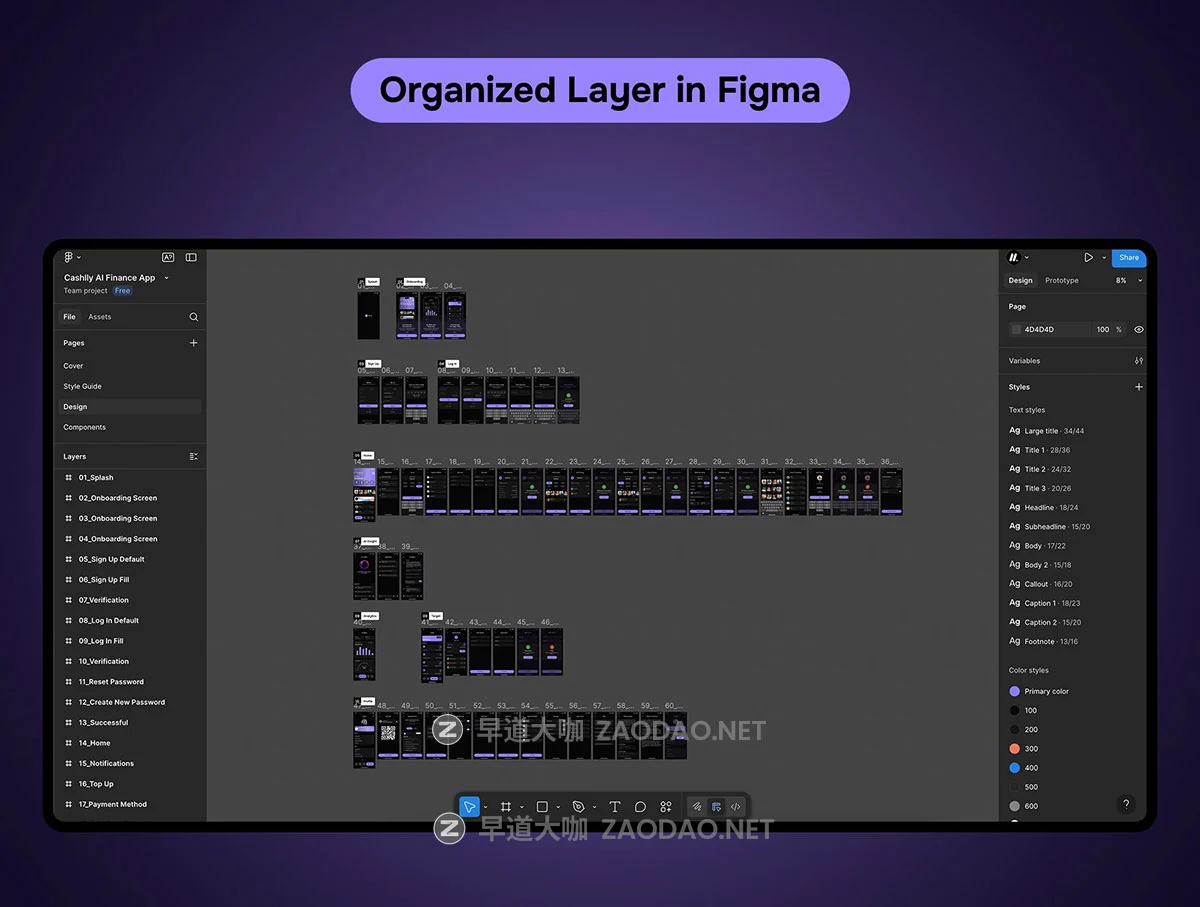Image resolution: width=1200 pixels, height=907 pixels.
Task: Toggle the sidebar panel layout icon
Action: tap(191, 258)
